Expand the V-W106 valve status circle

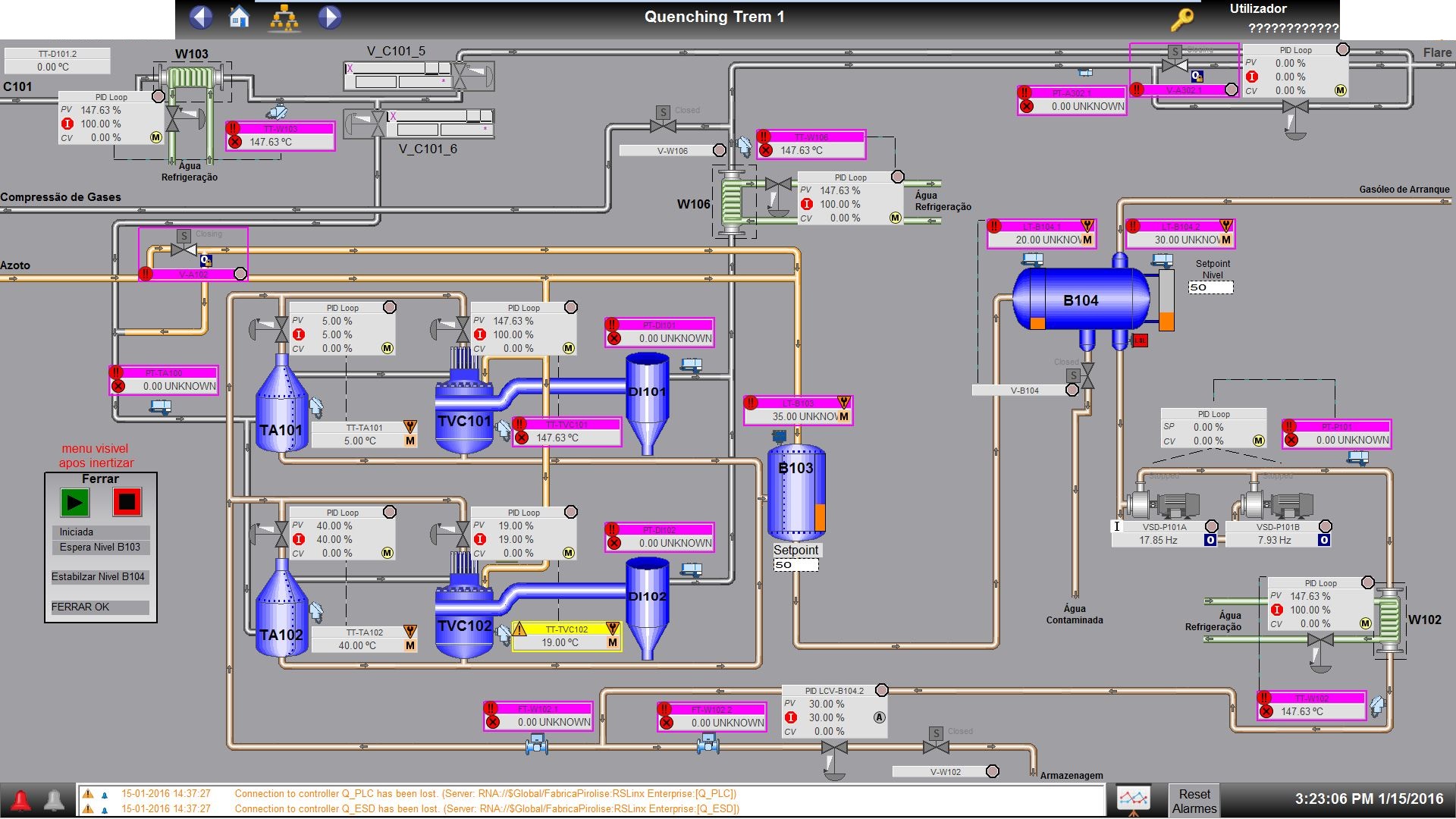(x=719, y=151)
